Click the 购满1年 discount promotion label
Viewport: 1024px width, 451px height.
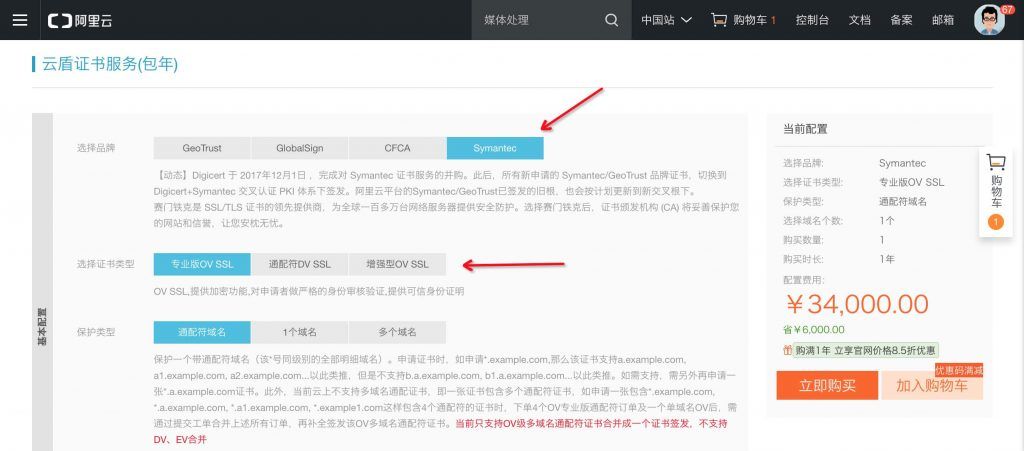(x=865, y=350)
